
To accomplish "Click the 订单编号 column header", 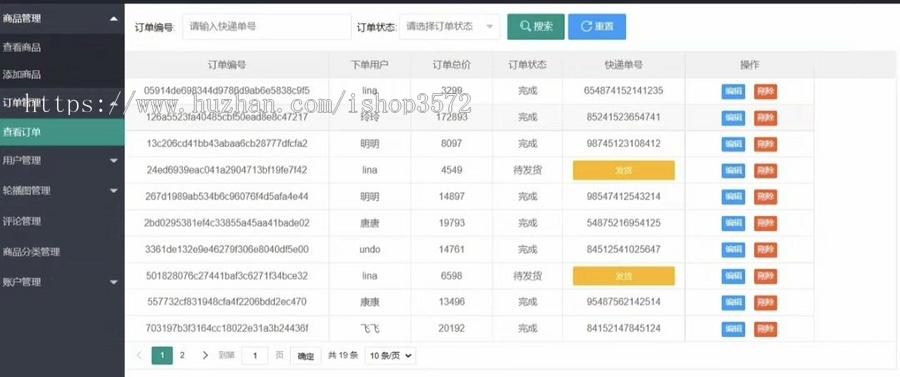I will click(227, 65).
